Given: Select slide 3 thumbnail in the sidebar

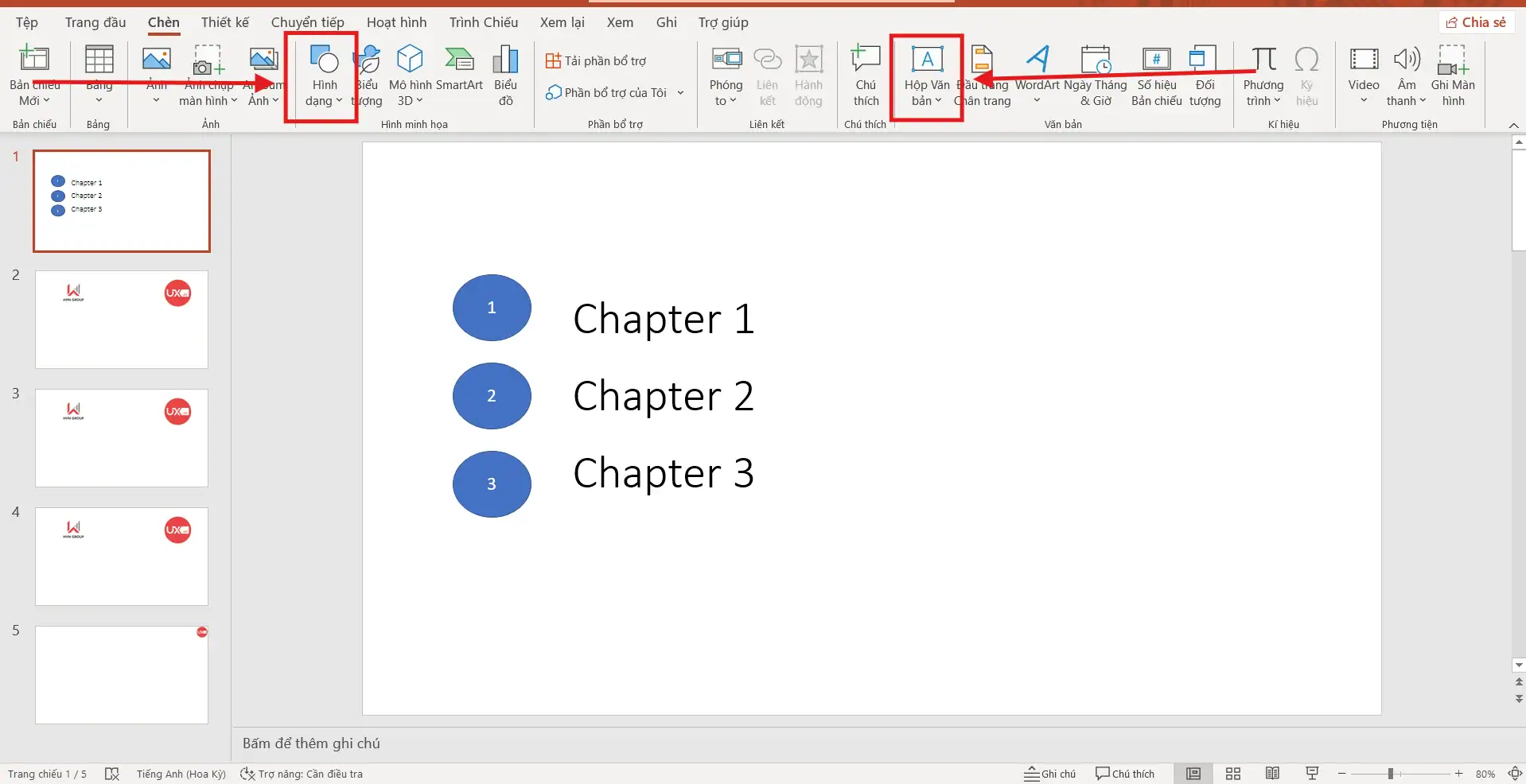Looking at the screenshot, I should (x=121, y=438).
